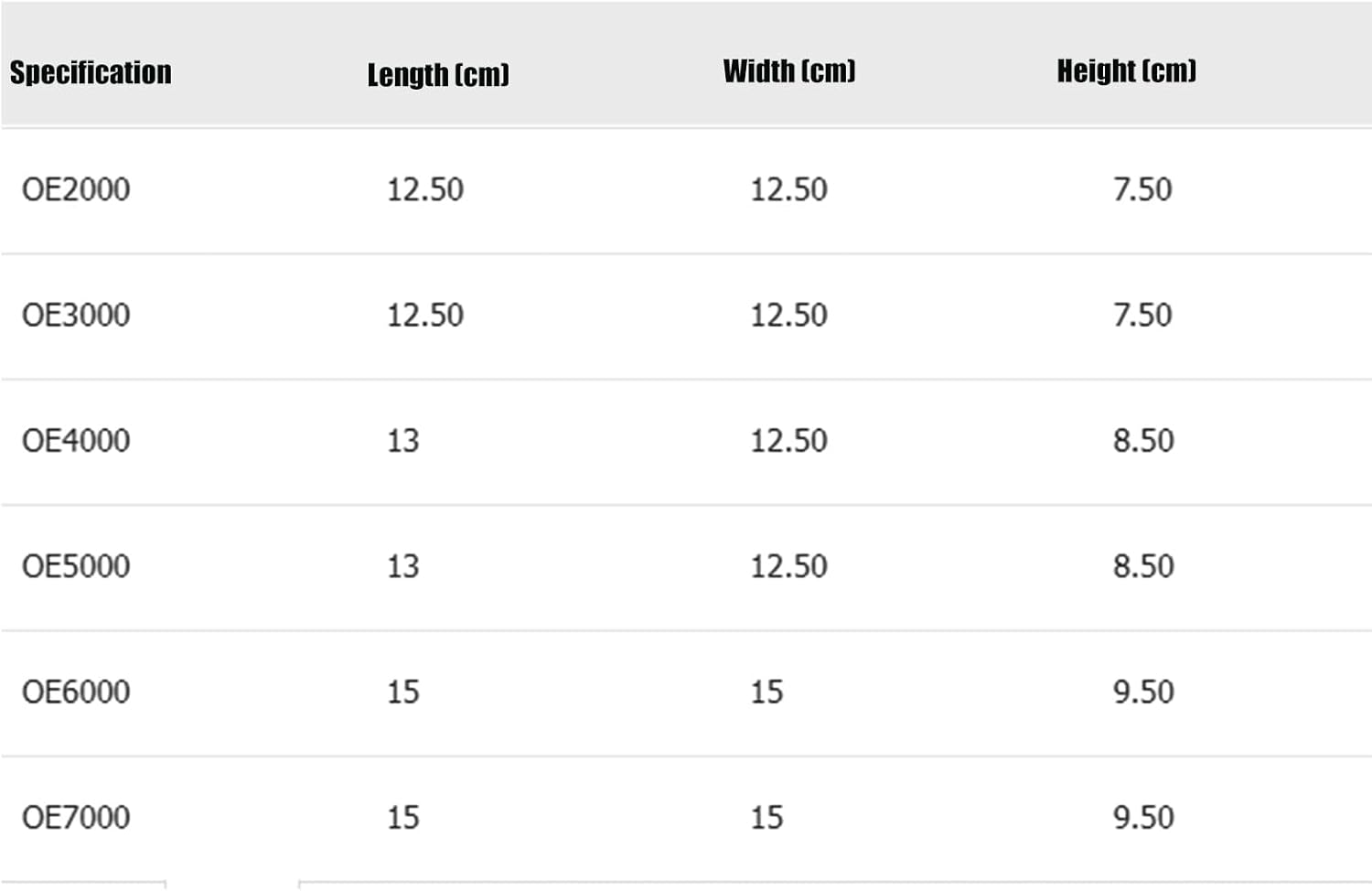Click the Length (cm) column header

point(438,74)
